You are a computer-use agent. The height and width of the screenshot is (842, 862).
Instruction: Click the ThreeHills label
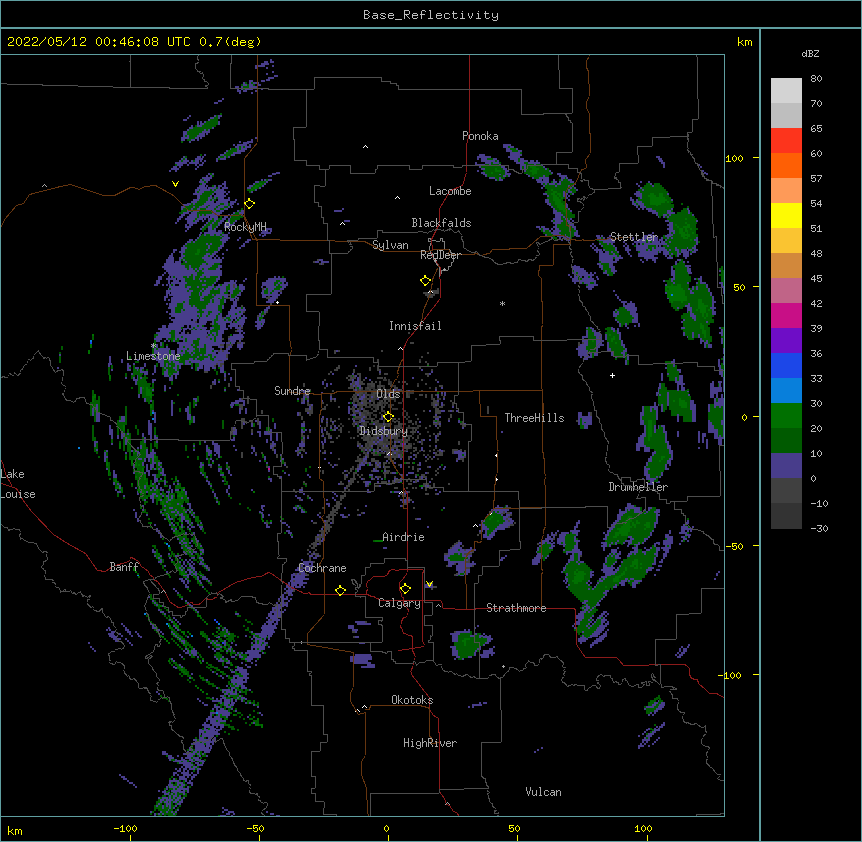[534, 418]
